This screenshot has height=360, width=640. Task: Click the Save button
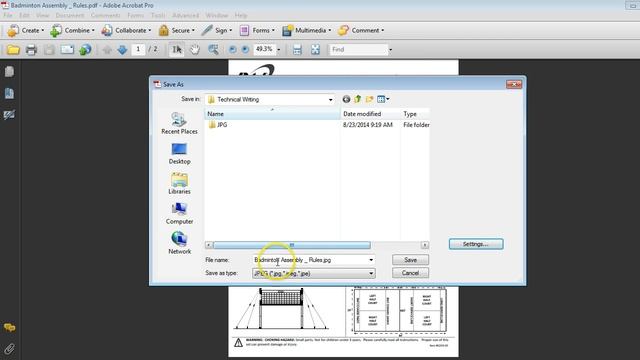click(410, 260)
